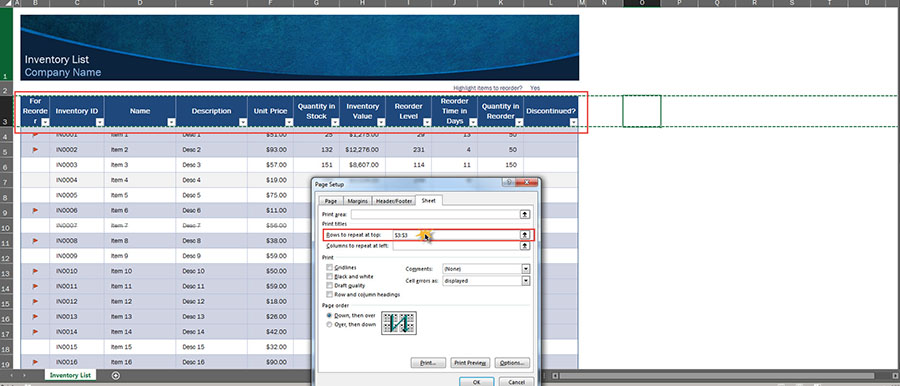Open filter dropdown for Reorder Time in Days

coord(473,122)
